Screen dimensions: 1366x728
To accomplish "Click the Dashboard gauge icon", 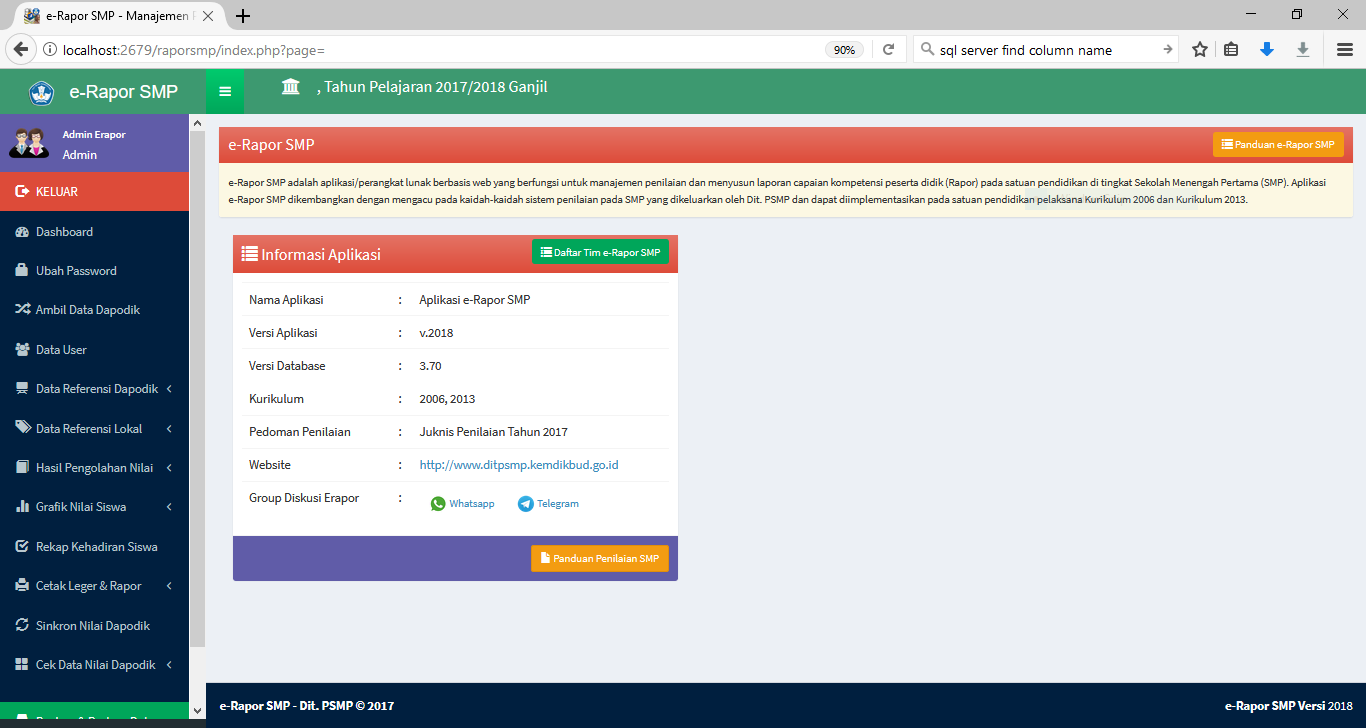I will click(x=22, y=232).
